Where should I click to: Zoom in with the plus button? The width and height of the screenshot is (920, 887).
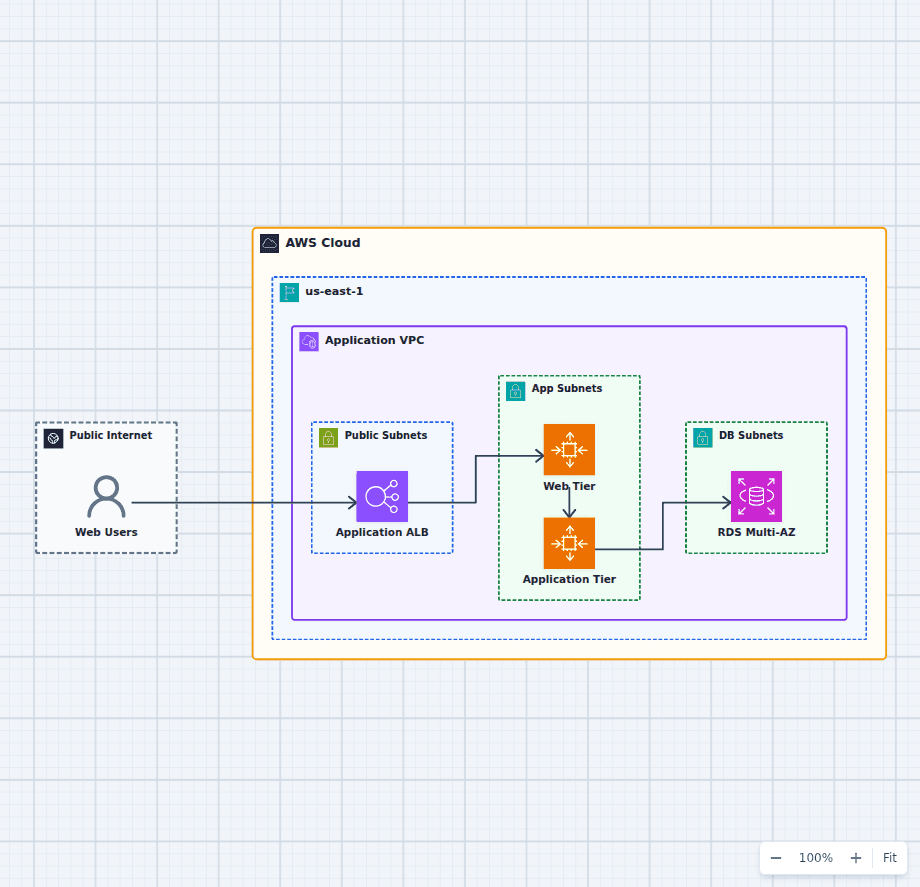(856, 858)
